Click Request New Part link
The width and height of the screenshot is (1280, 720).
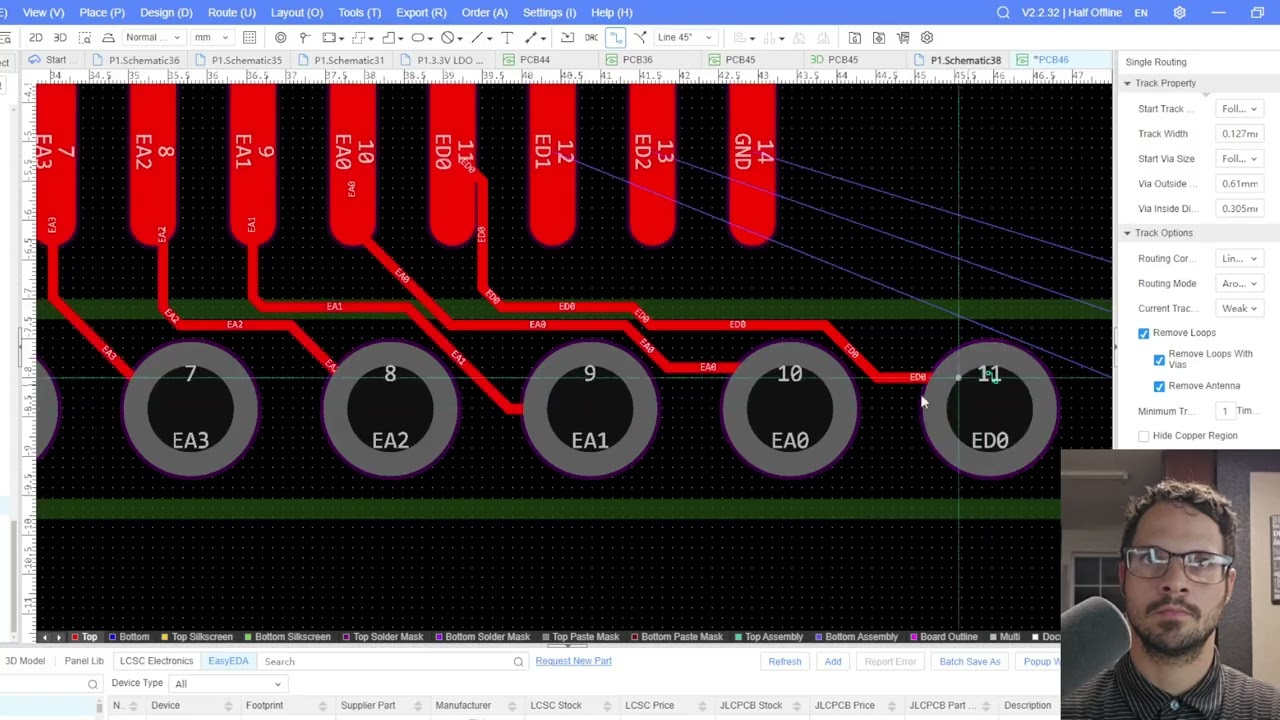[x=573, y=661]
